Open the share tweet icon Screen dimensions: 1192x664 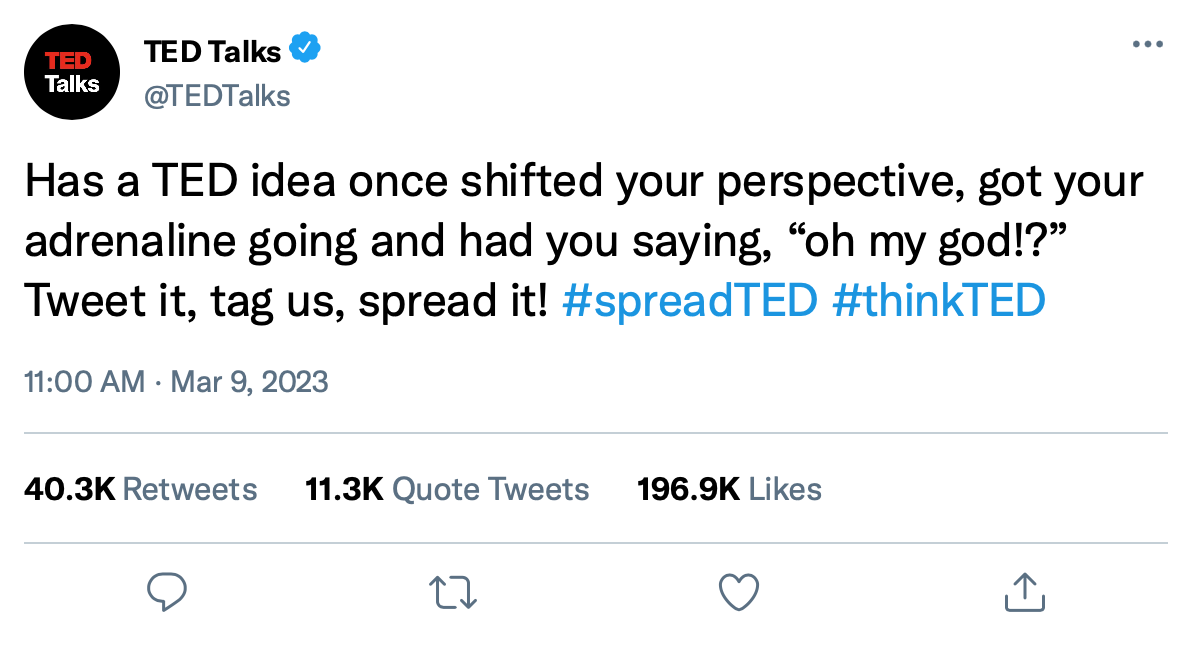(x=1024, y=591)
